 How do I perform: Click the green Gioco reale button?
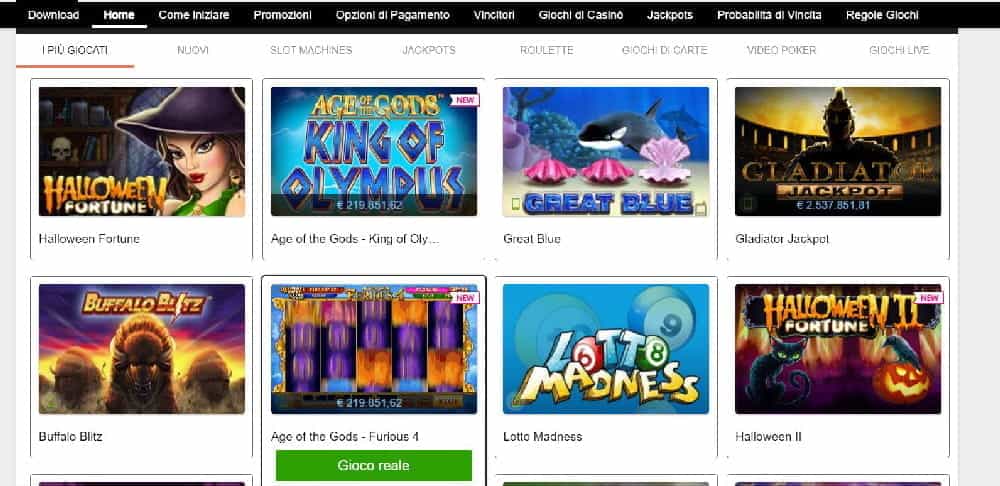374,466
